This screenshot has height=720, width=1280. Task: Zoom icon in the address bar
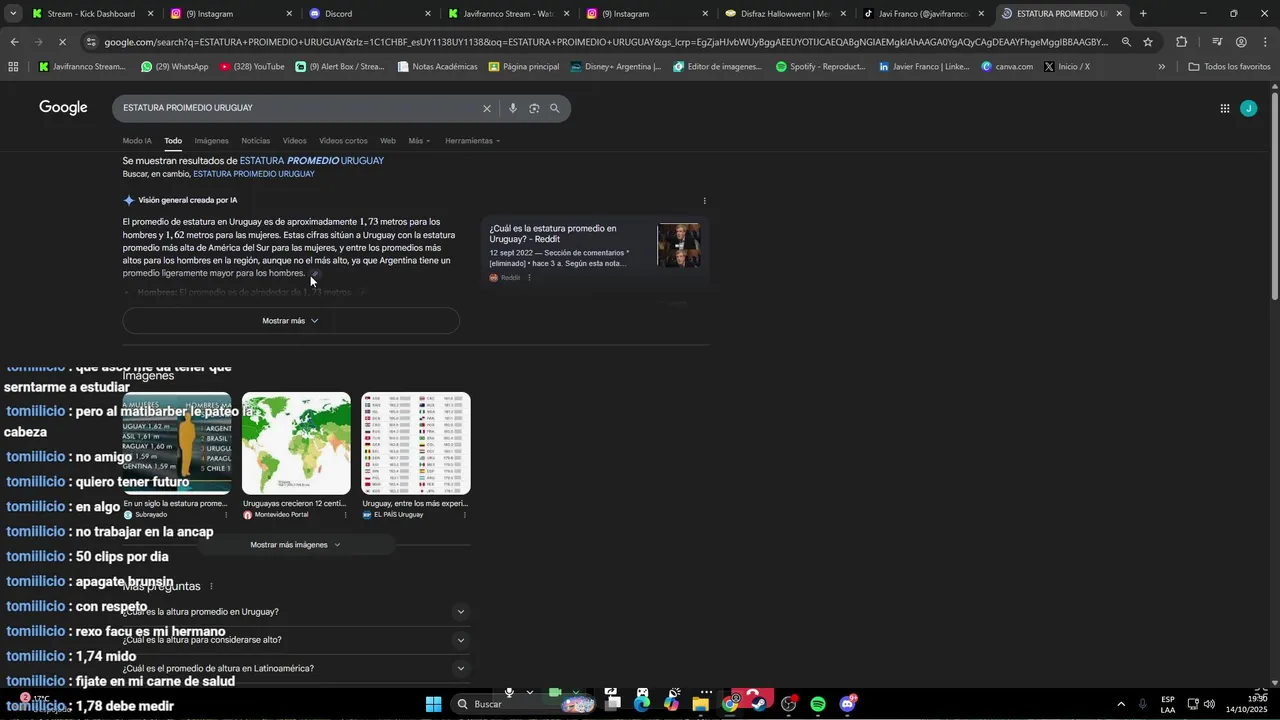pyautogui.click(x=1126, y=42)
